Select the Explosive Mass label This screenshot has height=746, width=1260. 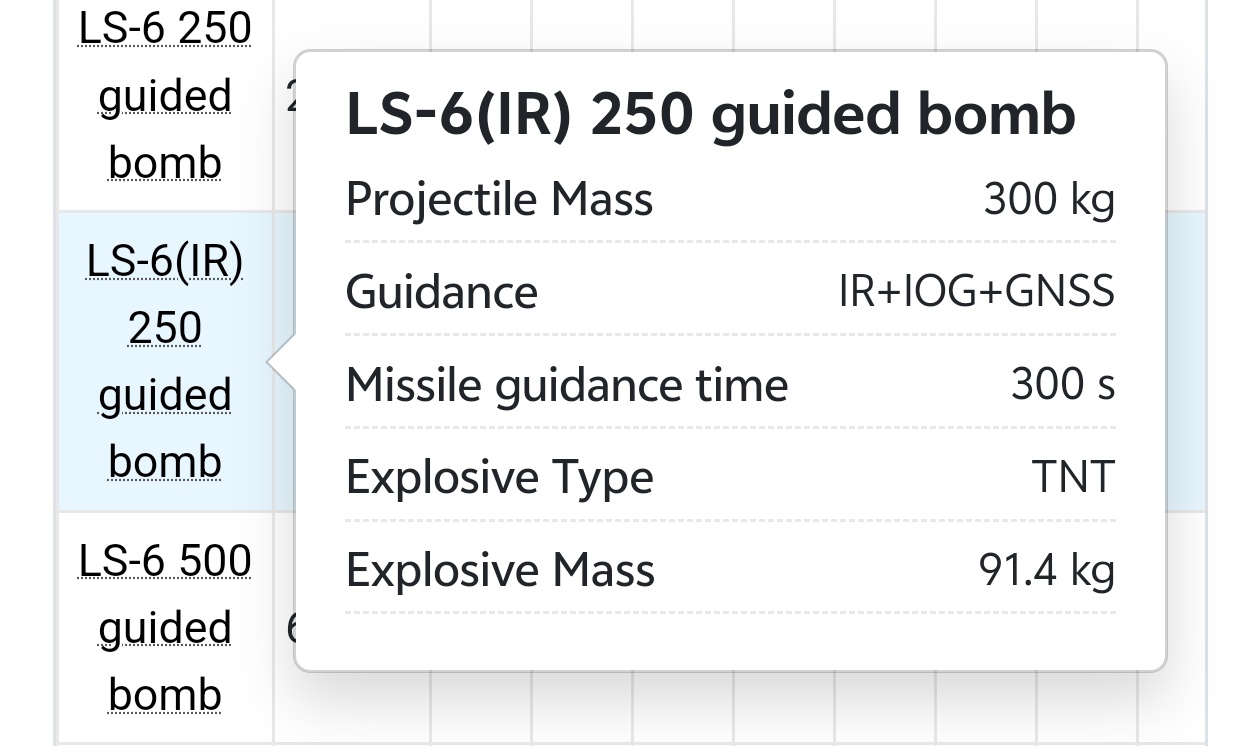coord(500,571)
